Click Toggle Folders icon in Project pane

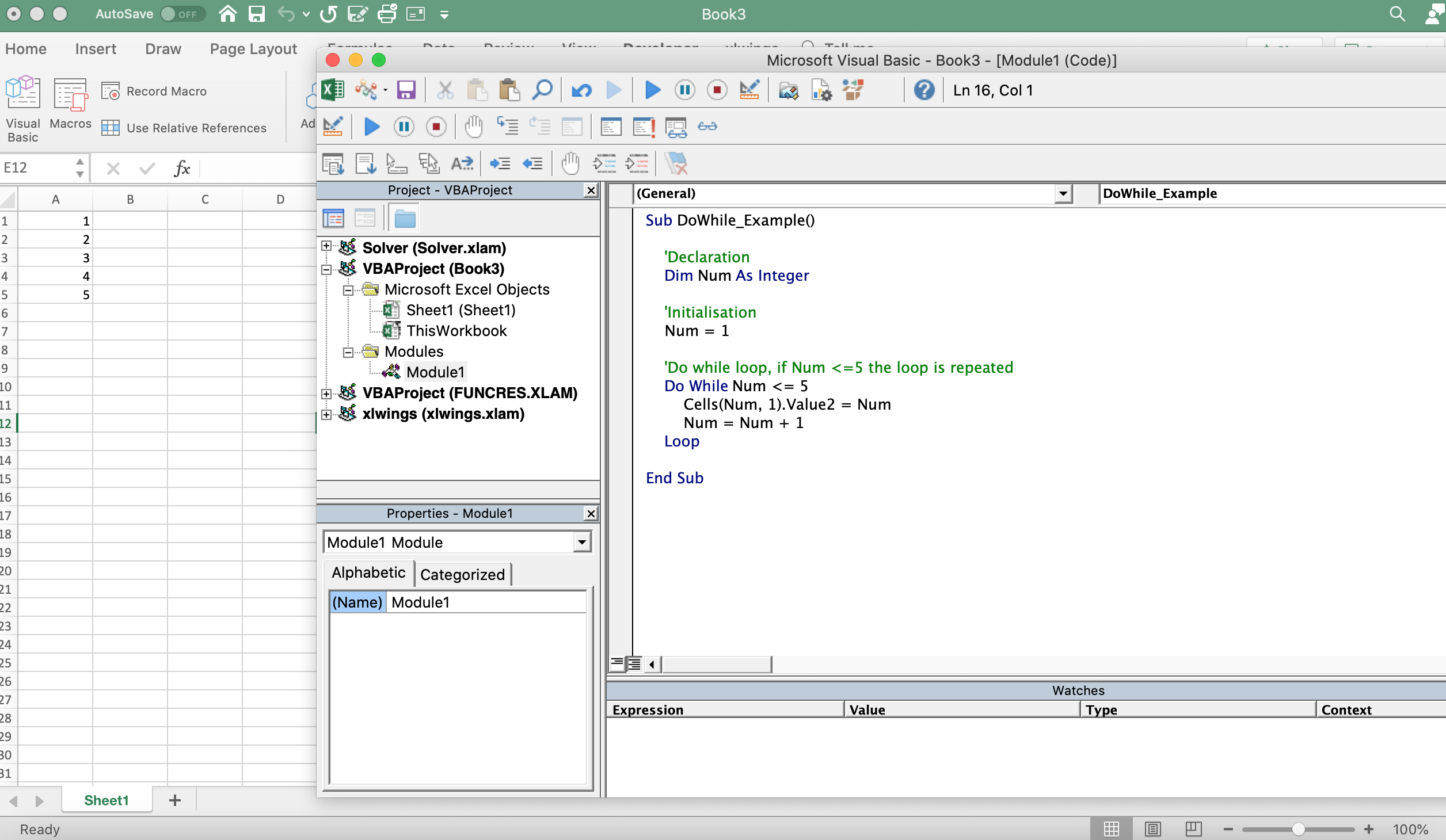coord(405,219)
